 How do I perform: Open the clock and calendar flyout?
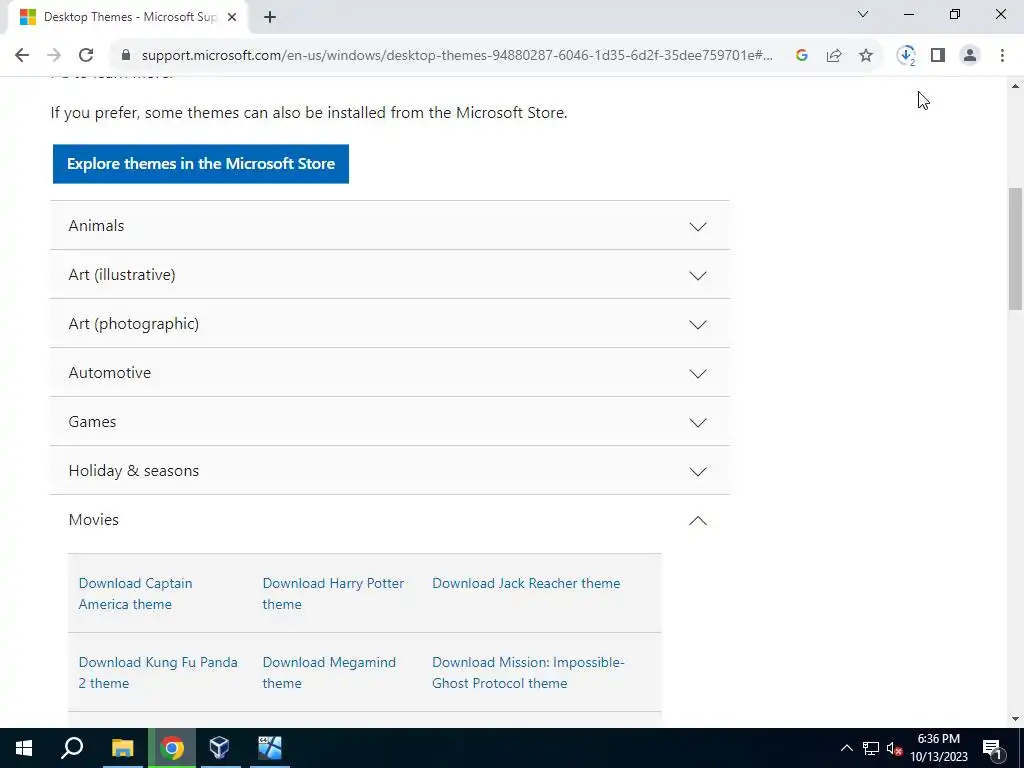coord(939,748)
